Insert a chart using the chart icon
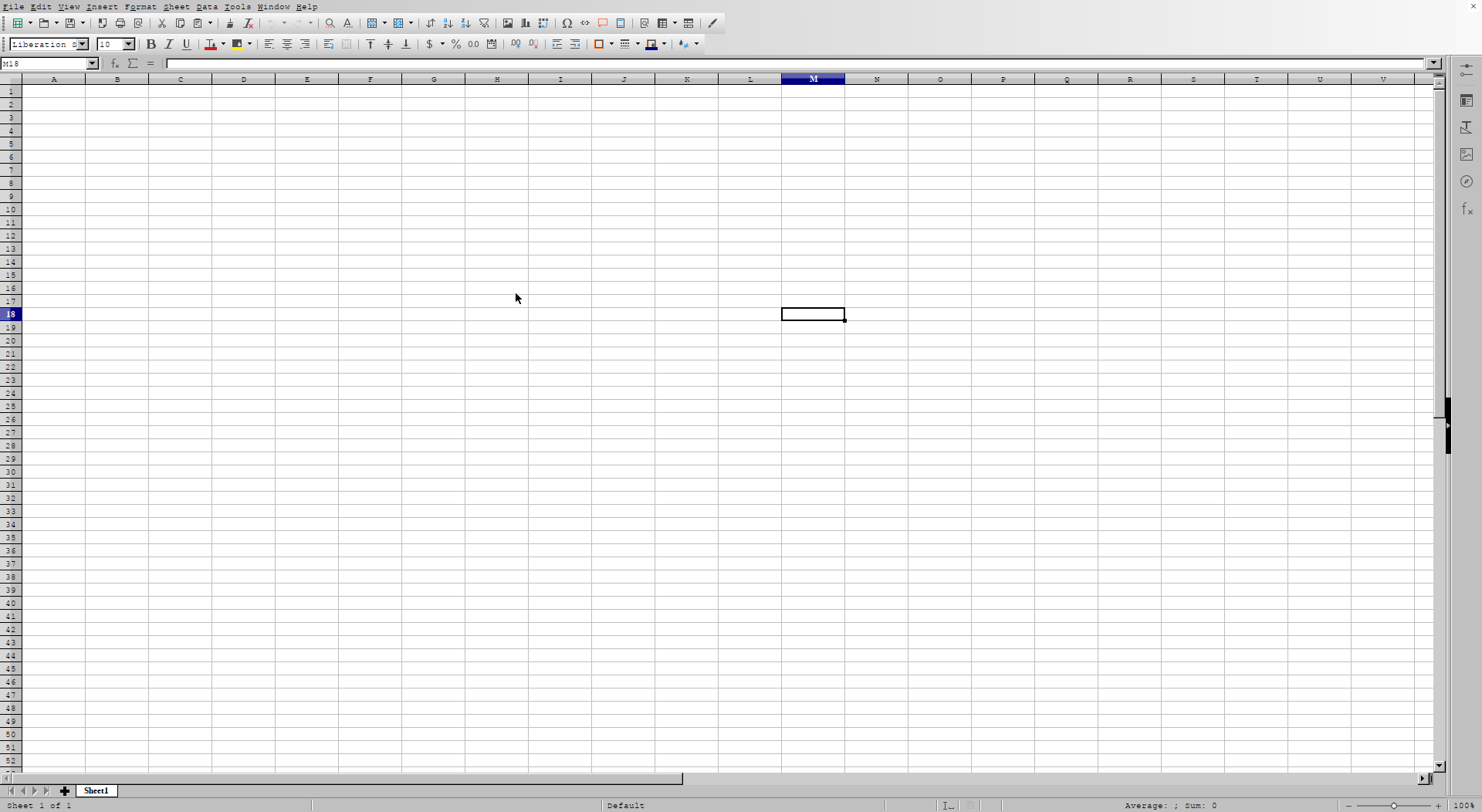The height and width of the screenshot is (812, 1482). coord(526,23)
